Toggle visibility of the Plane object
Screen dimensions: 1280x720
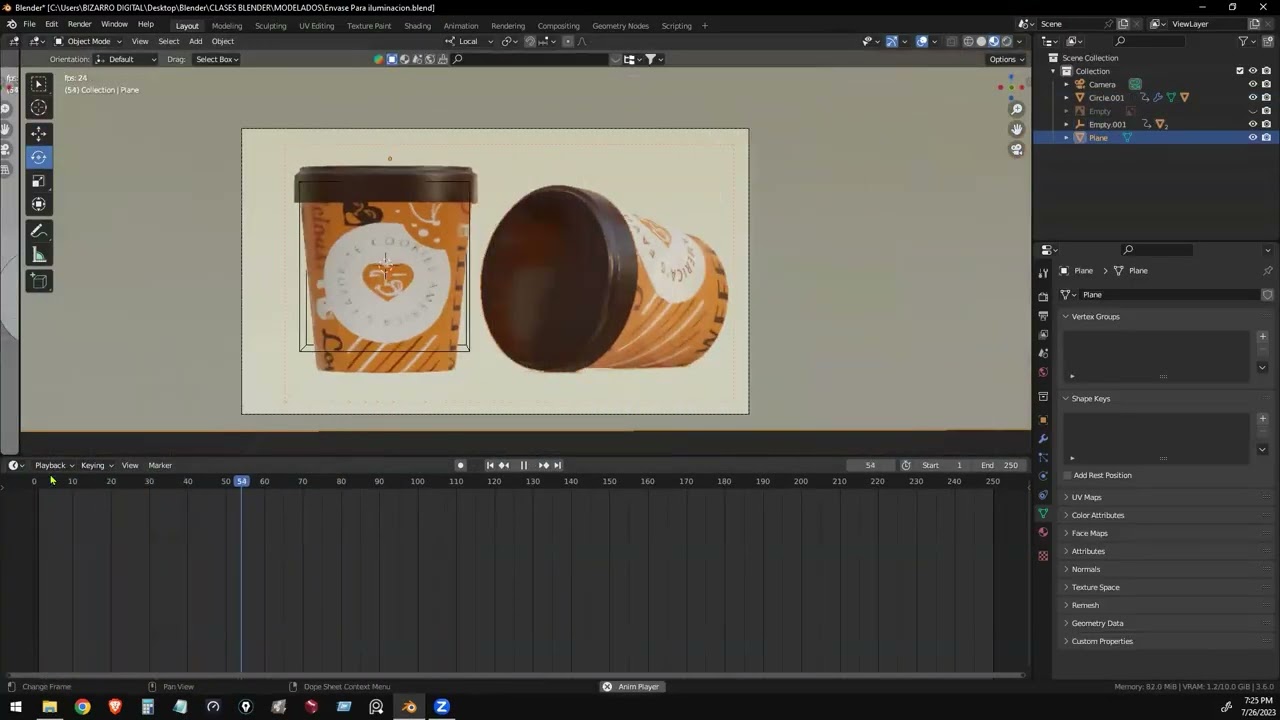[x=1252, y=137]
